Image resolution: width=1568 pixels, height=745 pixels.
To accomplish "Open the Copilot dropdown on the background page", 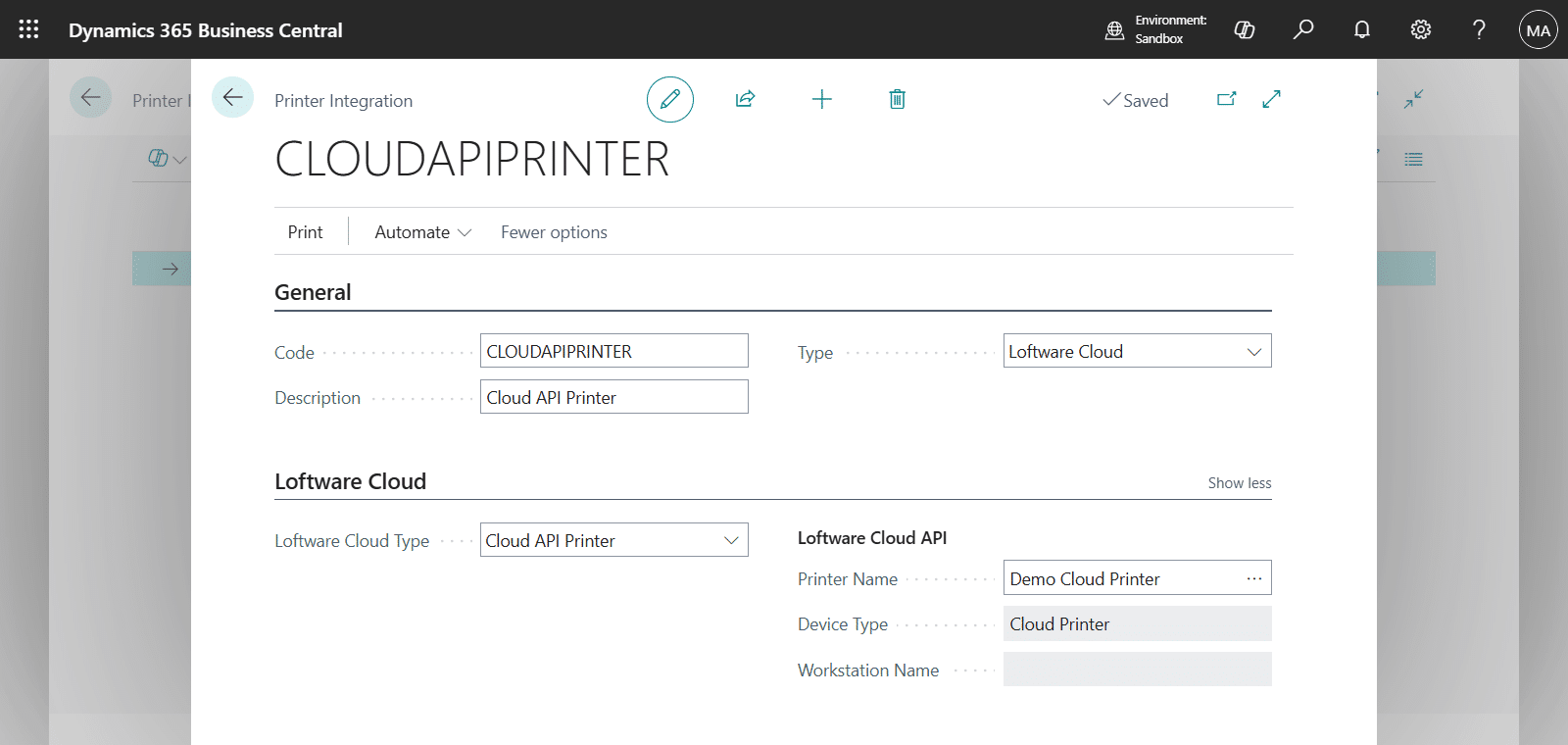I will (x=168, y=158).
